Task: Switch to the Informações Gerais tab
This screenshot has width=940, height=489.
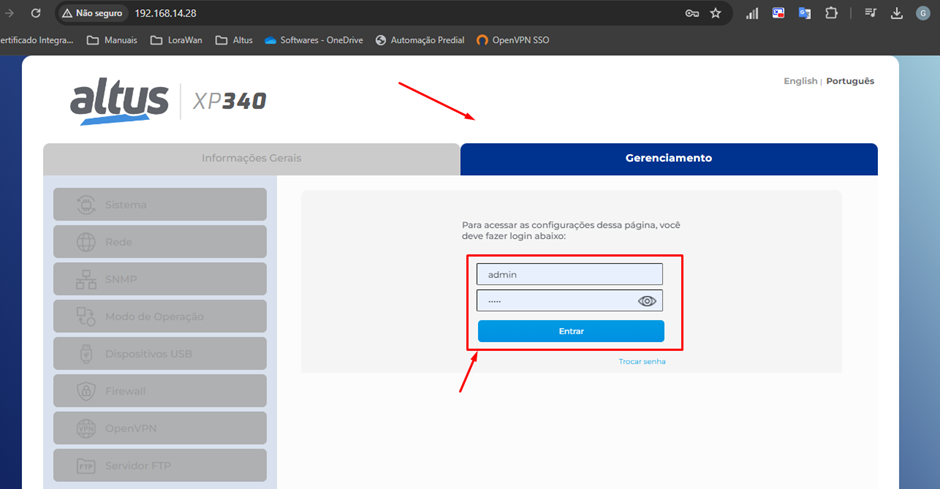Action: pyautogui.click(x=251, y=159)
